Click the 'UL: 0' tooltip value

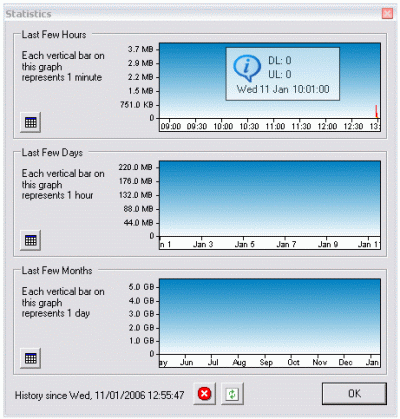click(x=280, y=74)
